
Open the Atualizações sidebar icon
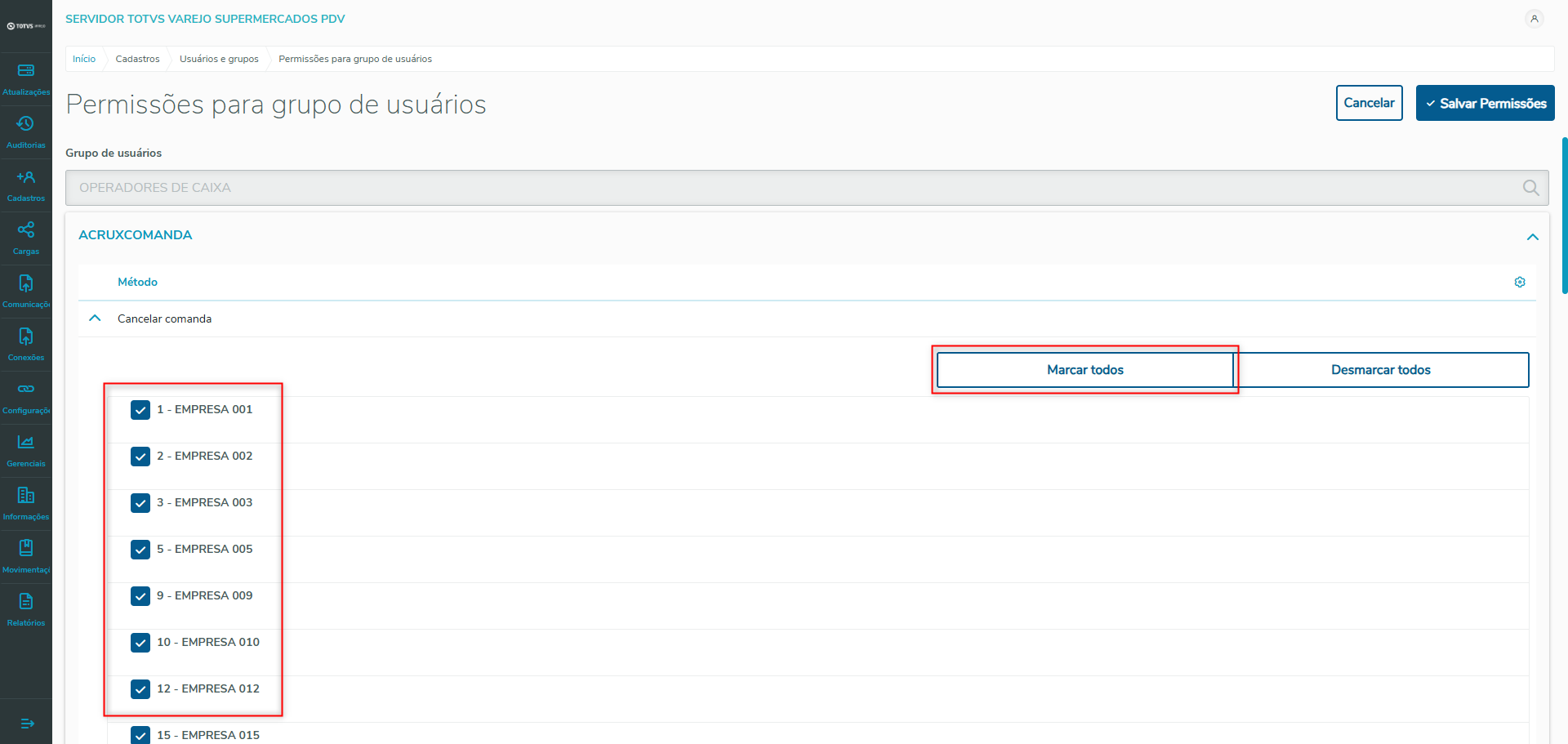(26, 71)
